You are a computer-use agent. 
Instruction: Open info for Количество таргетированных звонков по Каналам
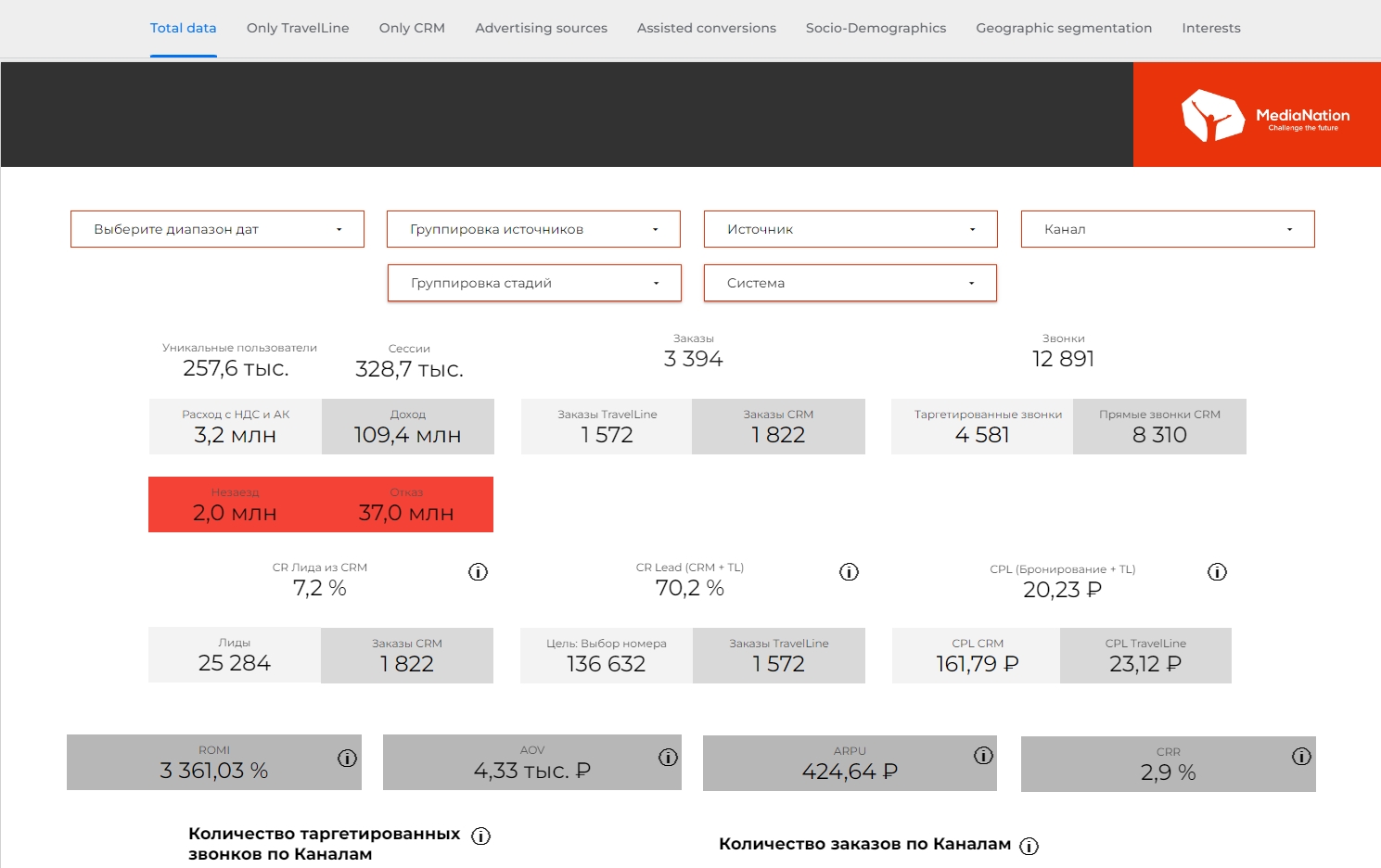point(480,836)
